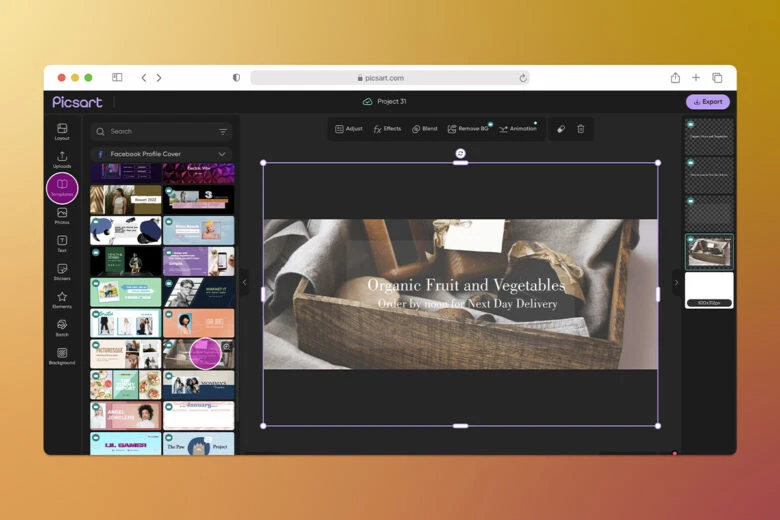This screenshot has height=520, width=780.
Task: Collapse the templates panel with left arrow
Action: tap(244, 283)
